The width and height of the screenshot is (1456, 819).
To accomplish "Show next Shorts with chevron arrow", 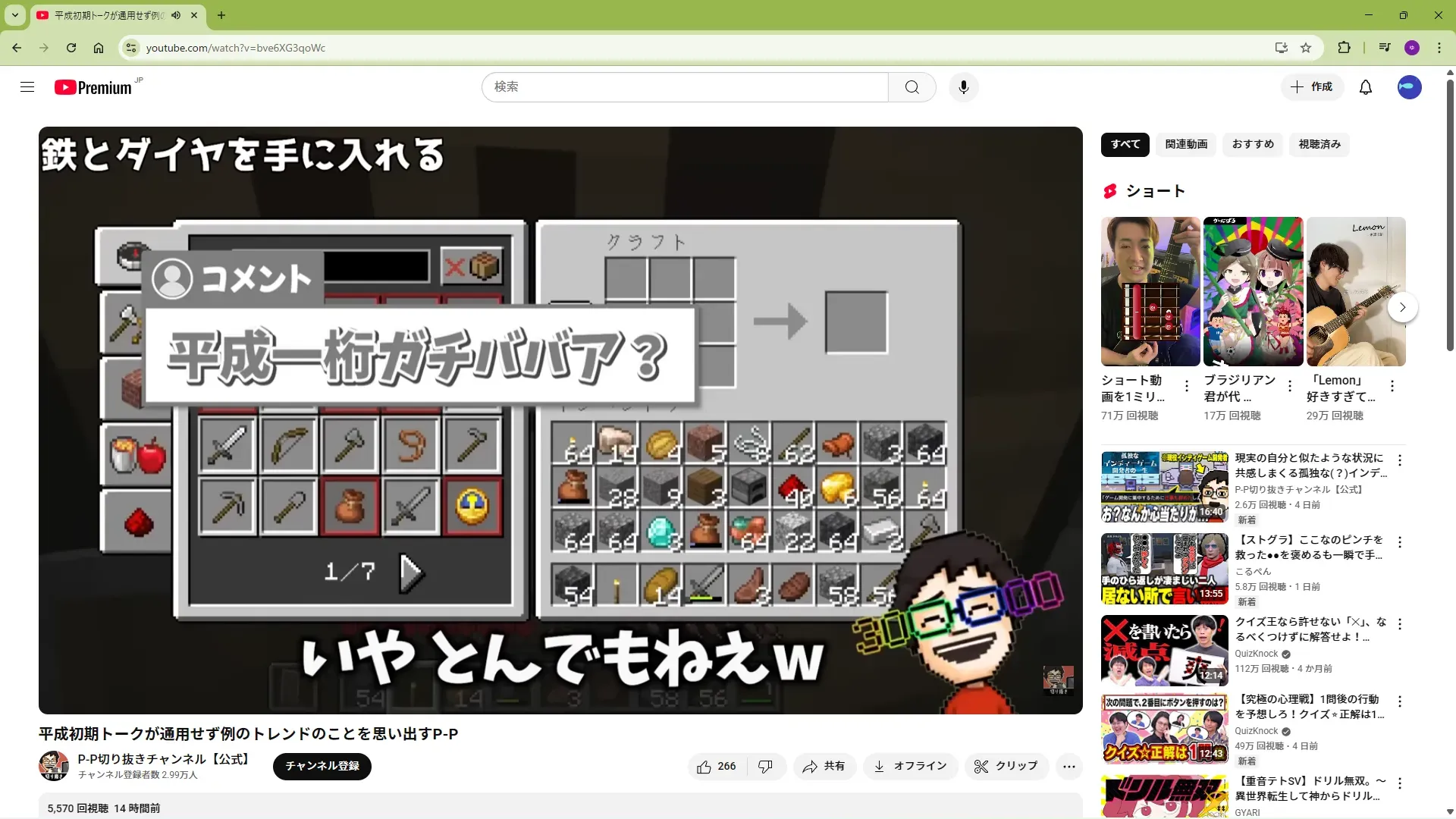I will [1402, 307].
